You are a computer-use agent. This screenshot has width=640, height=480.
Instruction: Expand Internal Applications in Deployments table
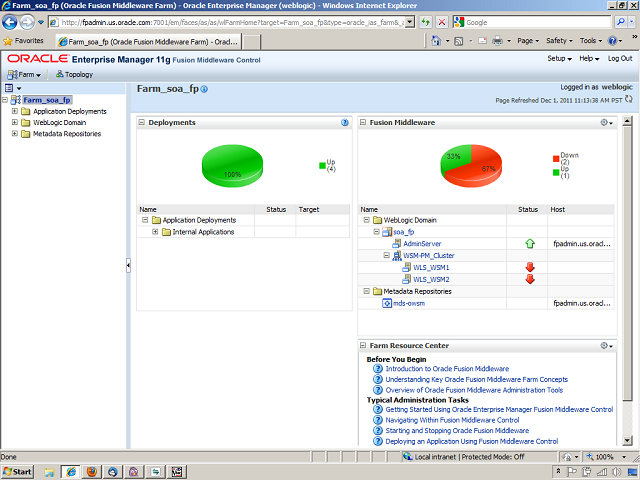155,232
